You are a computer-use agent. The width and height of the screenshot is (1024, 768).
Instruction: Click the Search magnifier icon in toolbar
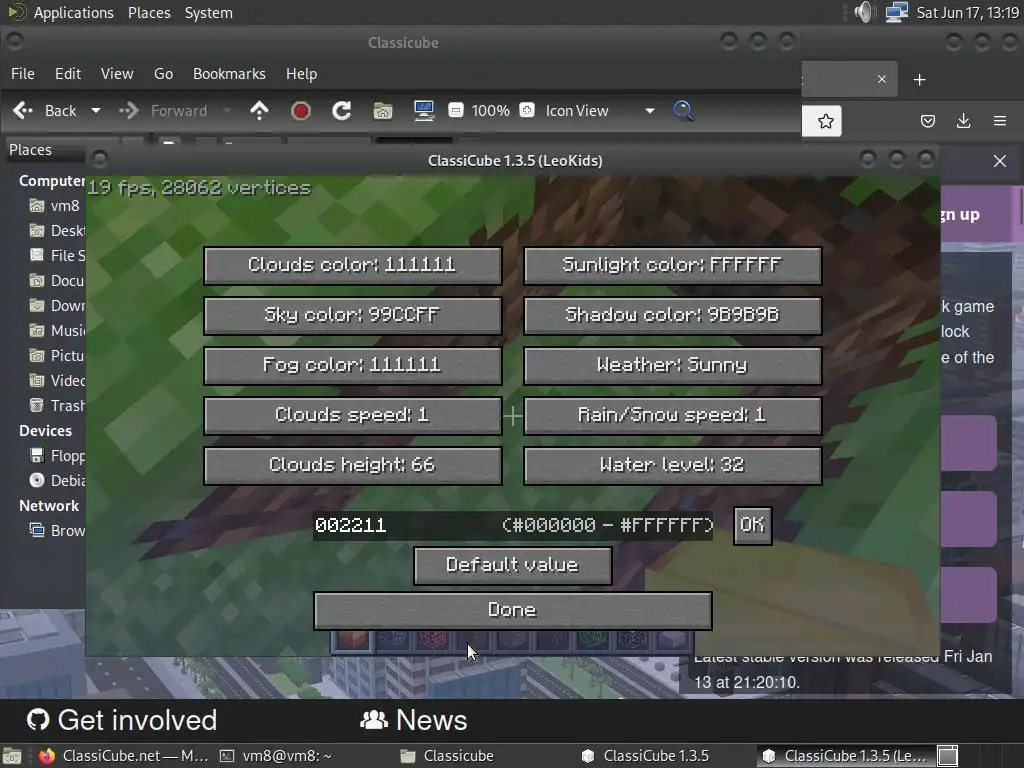pyautogui.click(x=683, y=110)
